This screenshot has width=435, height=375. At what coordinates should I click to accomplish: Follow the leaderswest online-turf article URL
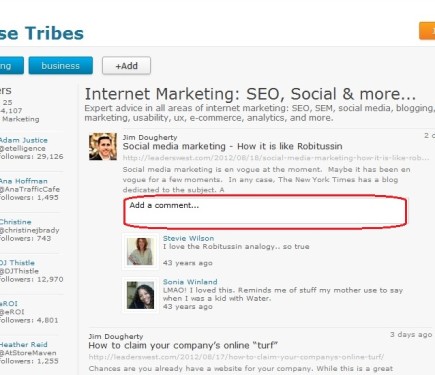tap(236, 357)
